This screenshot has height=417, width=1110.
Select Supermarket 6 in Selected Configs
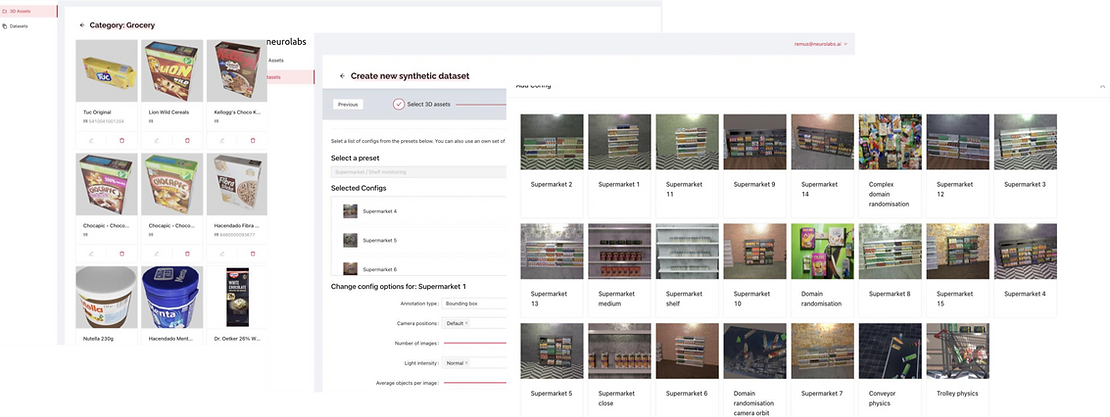click(x=419, y=268)
